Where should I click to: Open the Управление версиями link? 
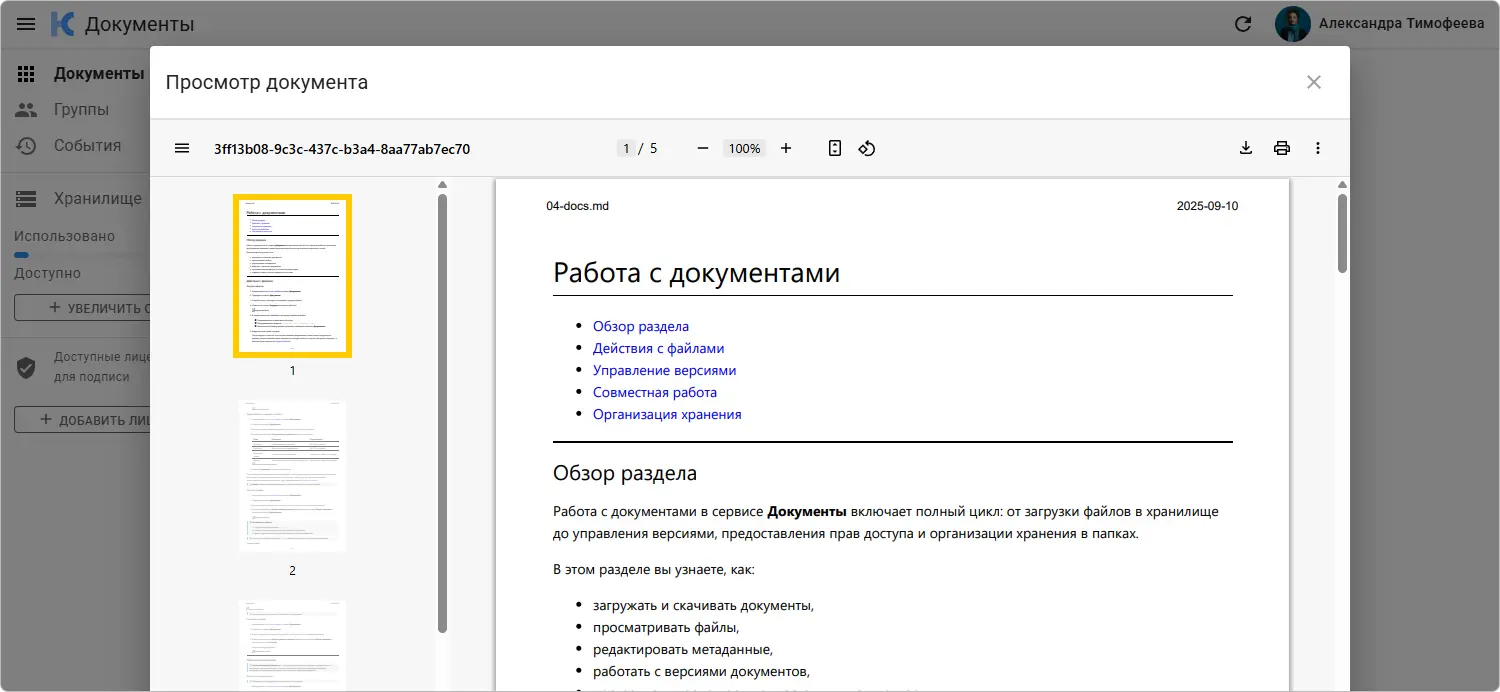coord(664,370)
